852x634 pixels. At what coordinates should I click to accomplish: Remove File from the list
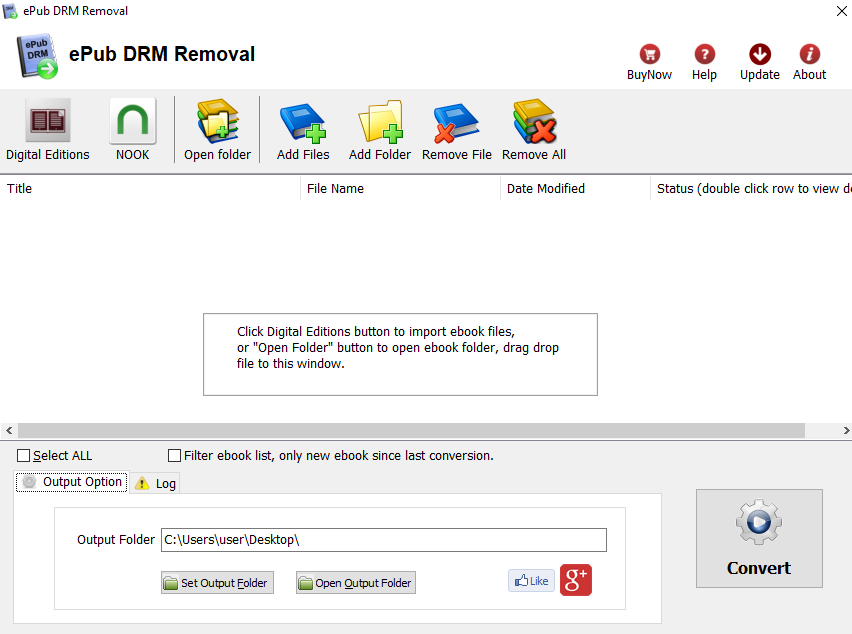pyautogui.click(x=456, y=130)
